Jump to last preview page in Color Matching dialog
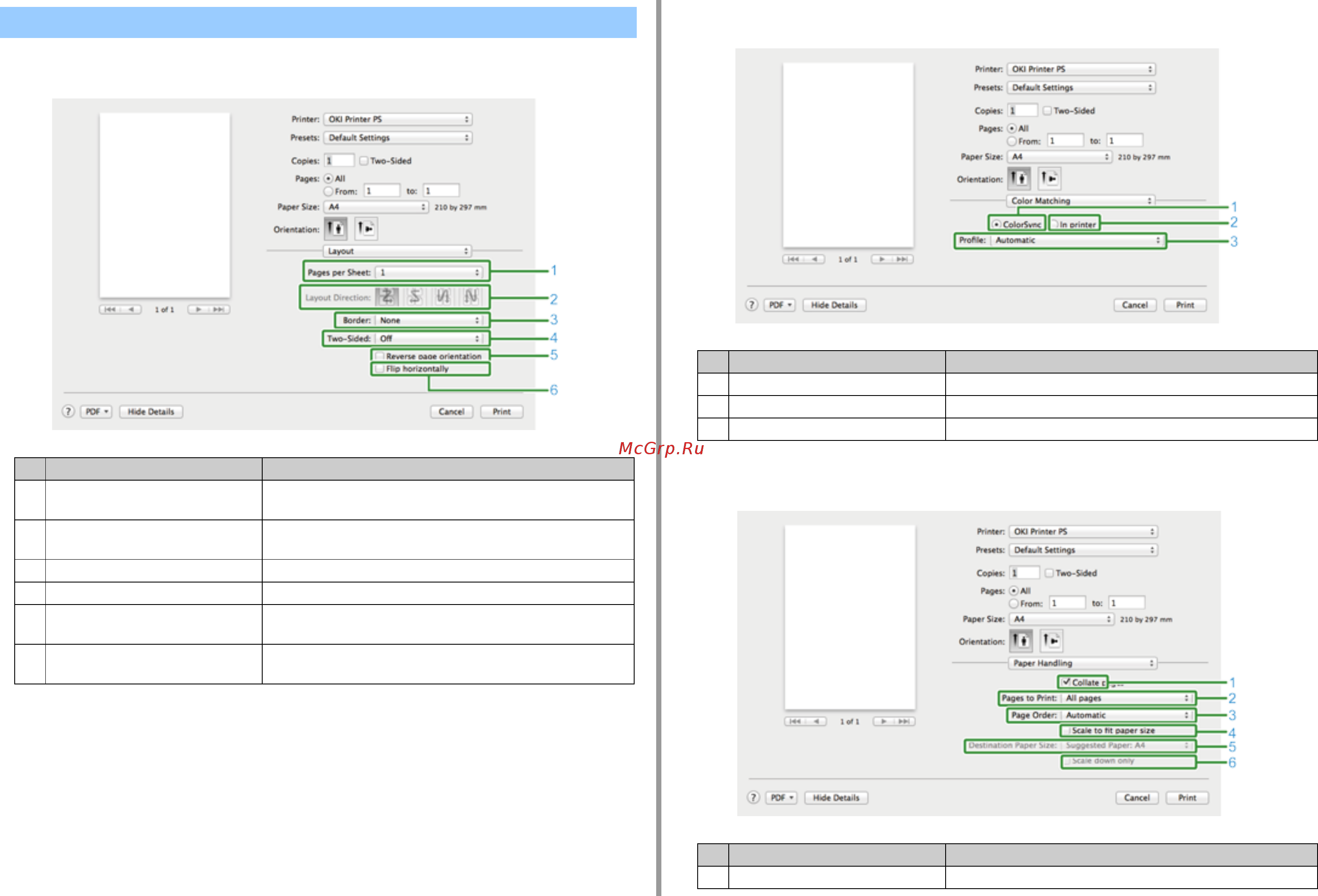1318x896 pixels. pos(902,259)
